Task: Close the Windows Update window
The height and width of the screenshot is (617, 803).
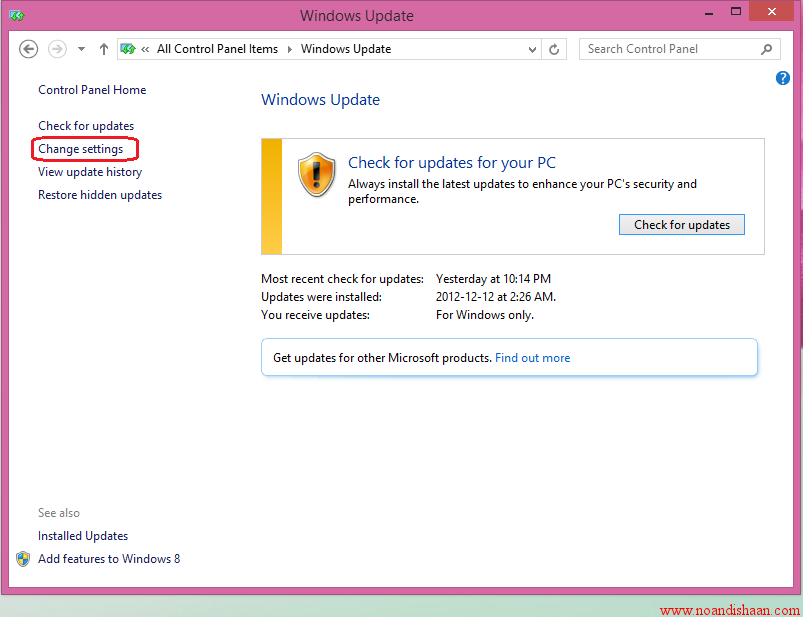Action: coord(772,11)
